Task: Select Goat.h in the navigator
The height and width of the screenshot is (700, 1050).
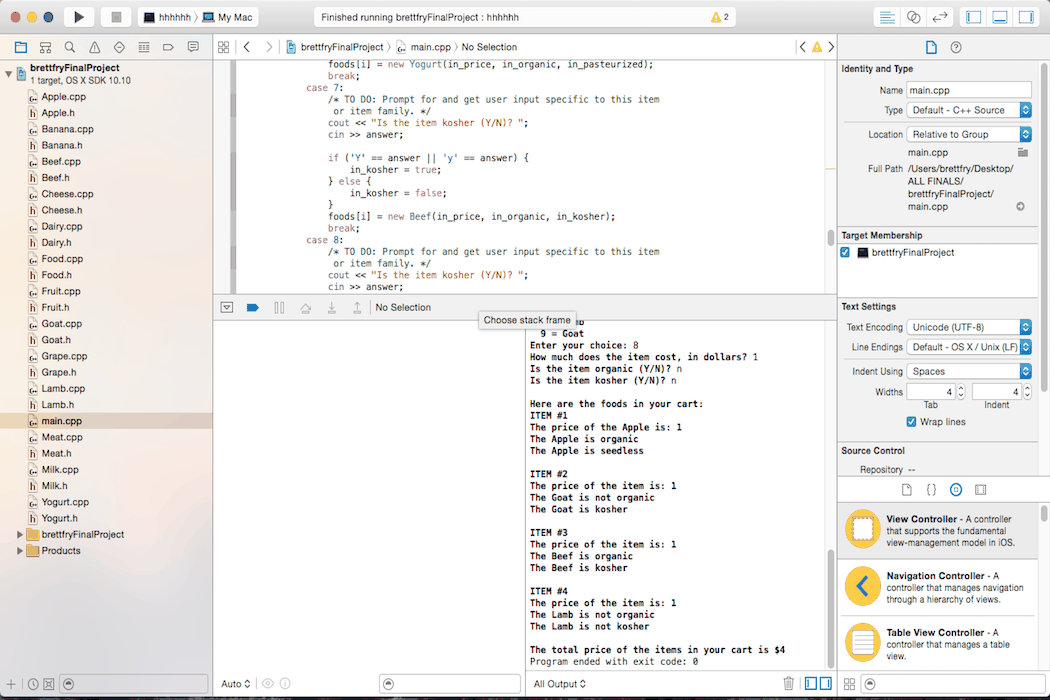Action: coord(56,340)
